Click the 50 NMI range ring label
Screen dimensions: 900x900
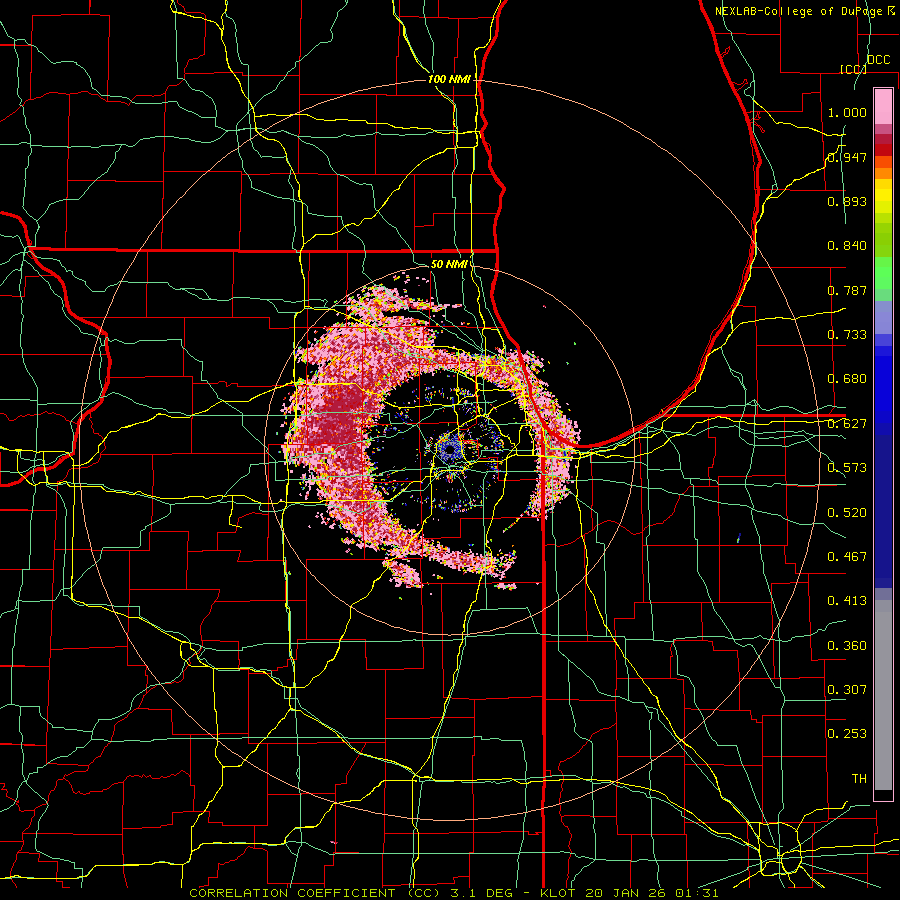[x=449, y=264]
